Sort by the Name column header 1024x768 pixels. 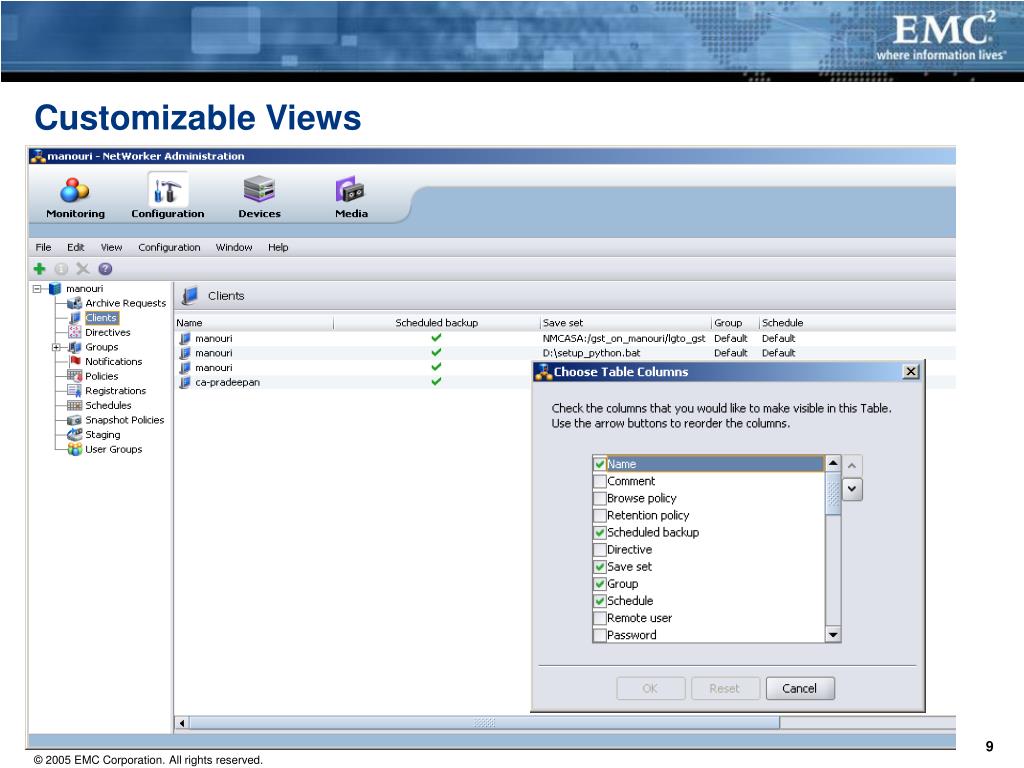254,323
